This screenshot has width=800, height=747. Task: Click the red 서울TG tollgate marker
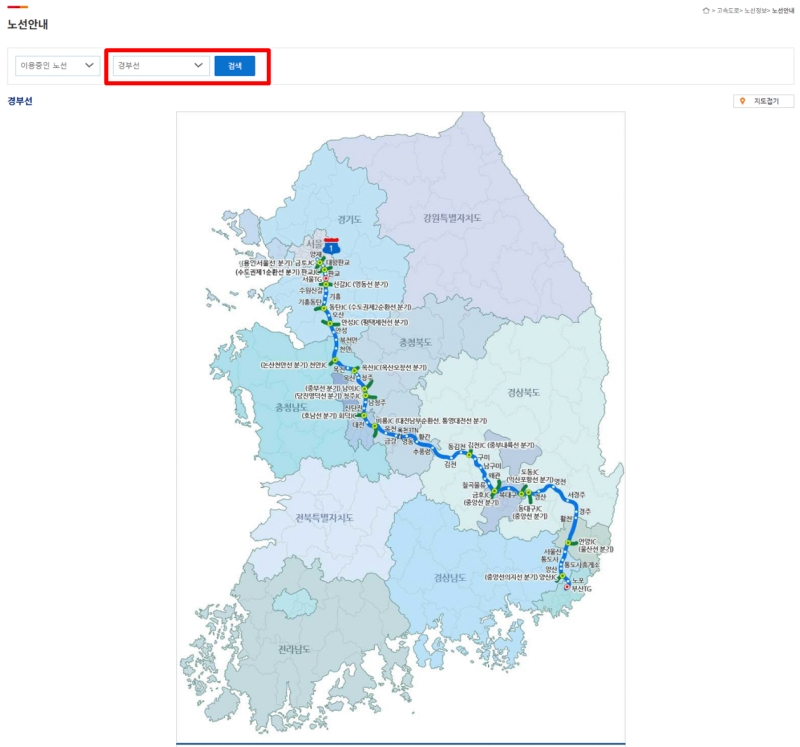click(326, 279)
